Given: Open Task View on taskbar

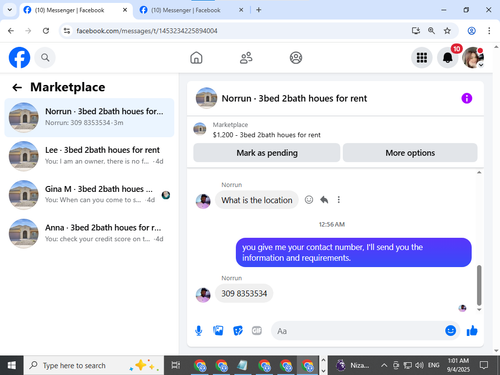Looking at the screenshot, I should click(176, 365).
